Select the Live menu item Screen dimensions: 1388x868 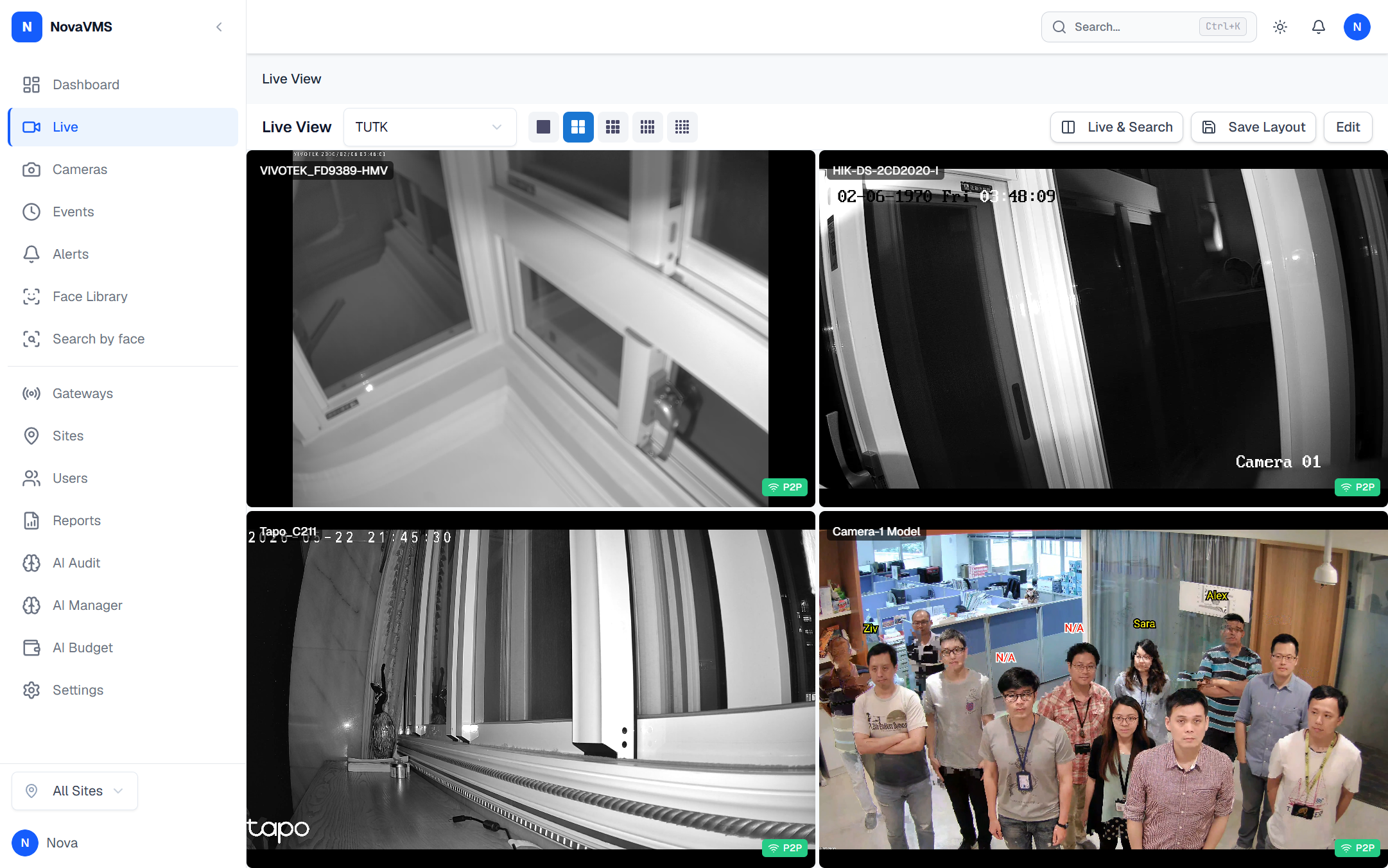123,127
